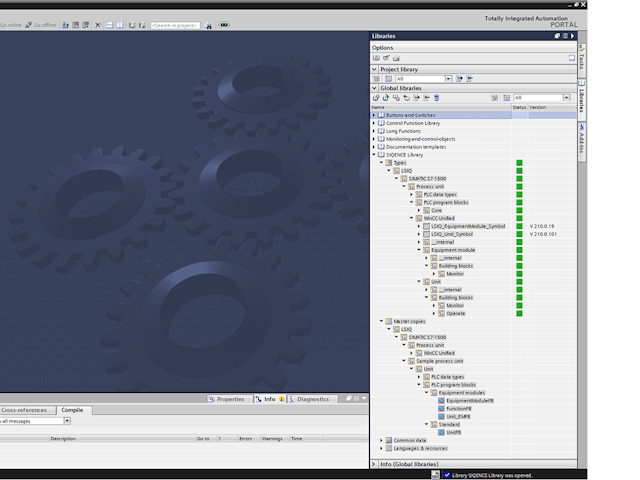Click green status square for LSIQ_Unit_Symbol
This screenshot has height=480, width=640.
click(x=519, y=234)
